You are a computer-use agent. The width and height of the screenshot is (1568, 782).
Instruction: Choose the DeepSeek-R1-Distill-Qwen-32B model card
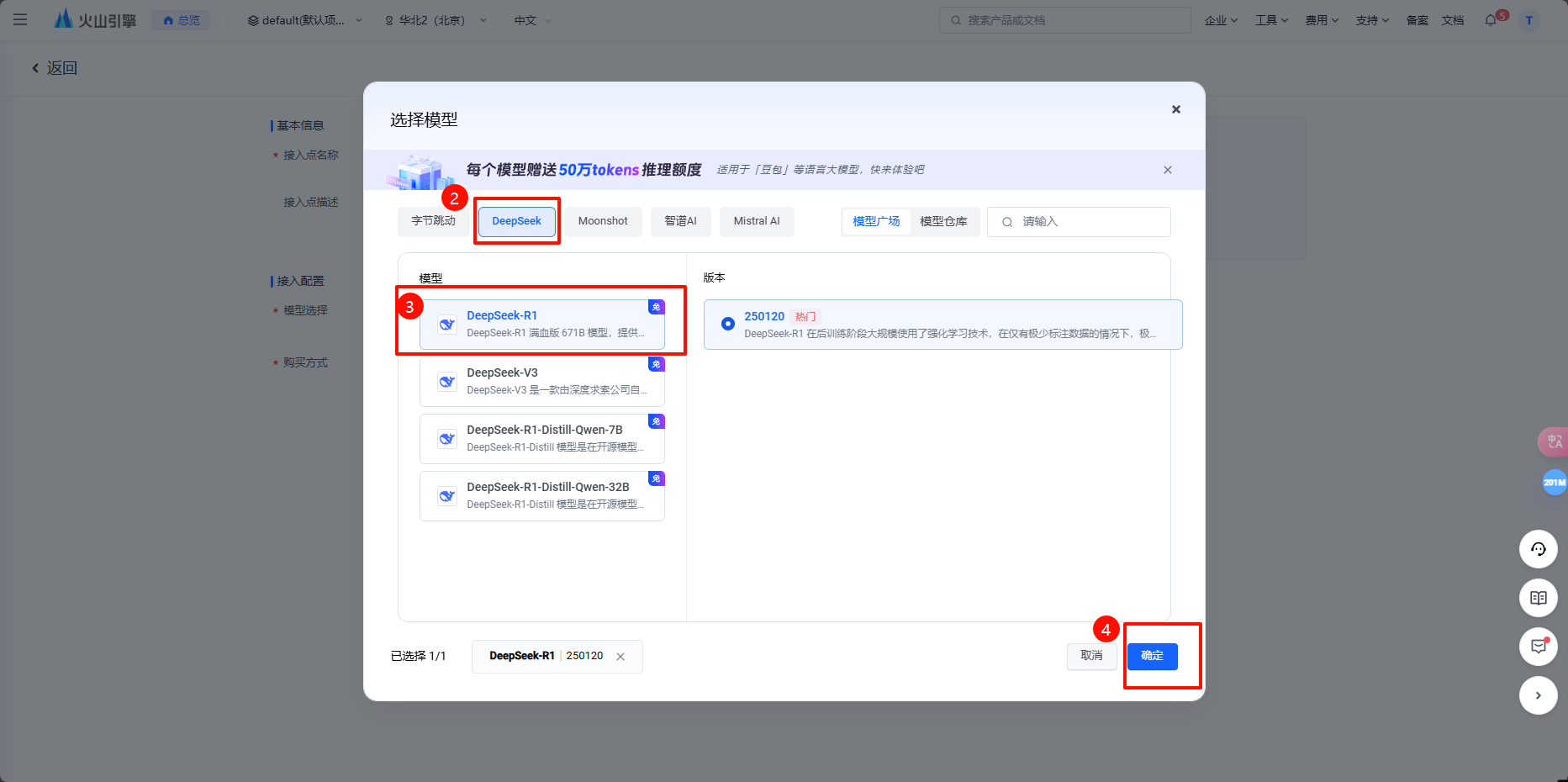(x=542, y=496)
